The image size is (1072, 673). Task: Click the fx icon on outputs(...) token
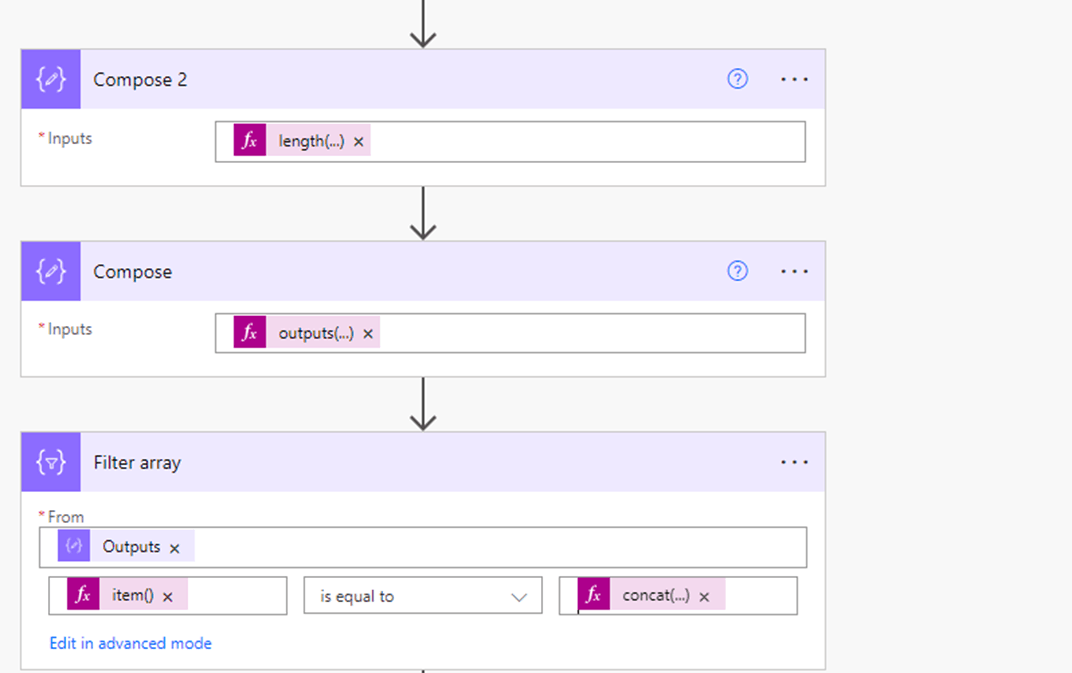[250, 332]
